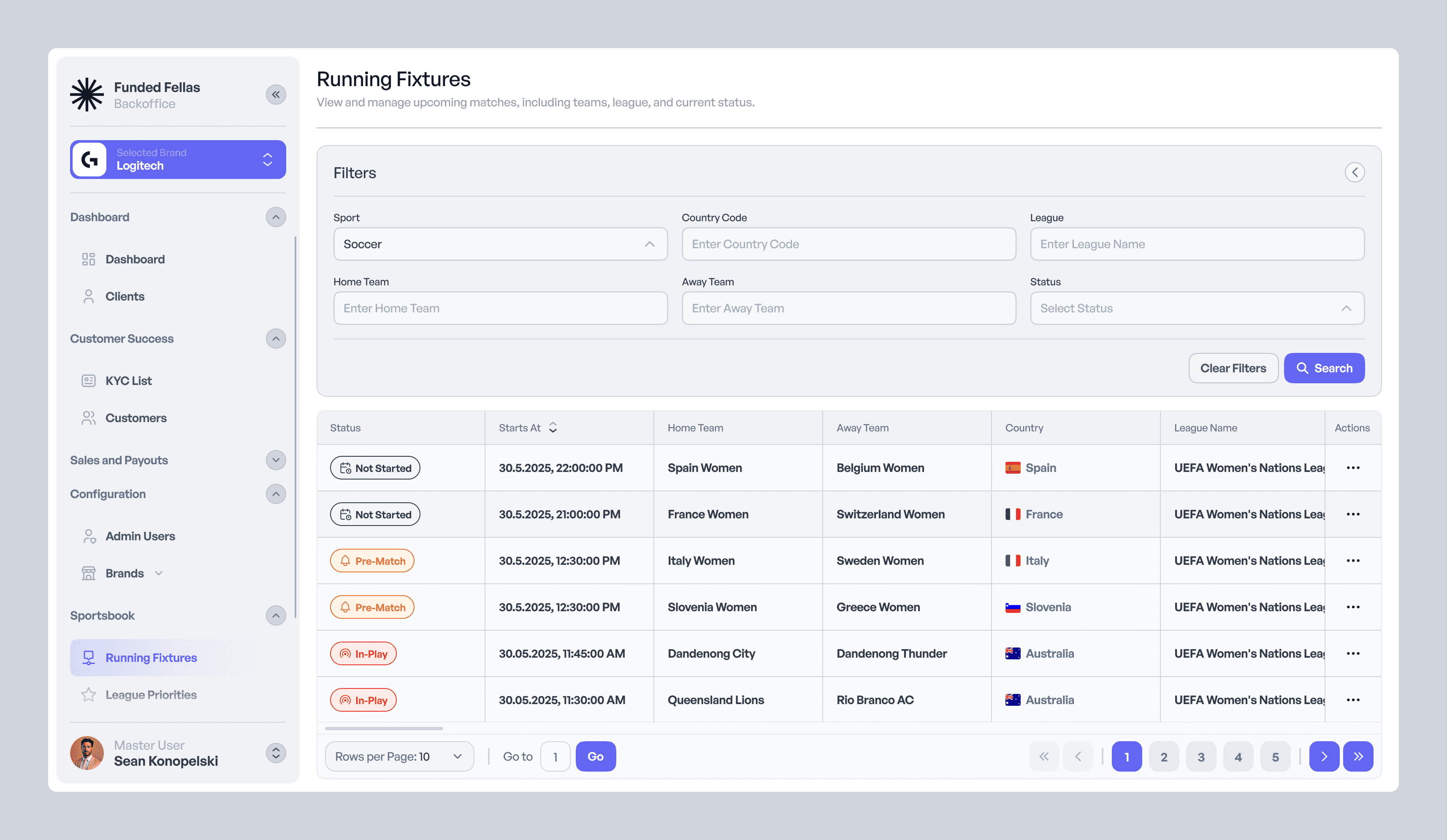Image resolution: width=1447 pixels, height=840 pixels.
Task: Expand Sales and Payouts section
Action: (276, 461)
